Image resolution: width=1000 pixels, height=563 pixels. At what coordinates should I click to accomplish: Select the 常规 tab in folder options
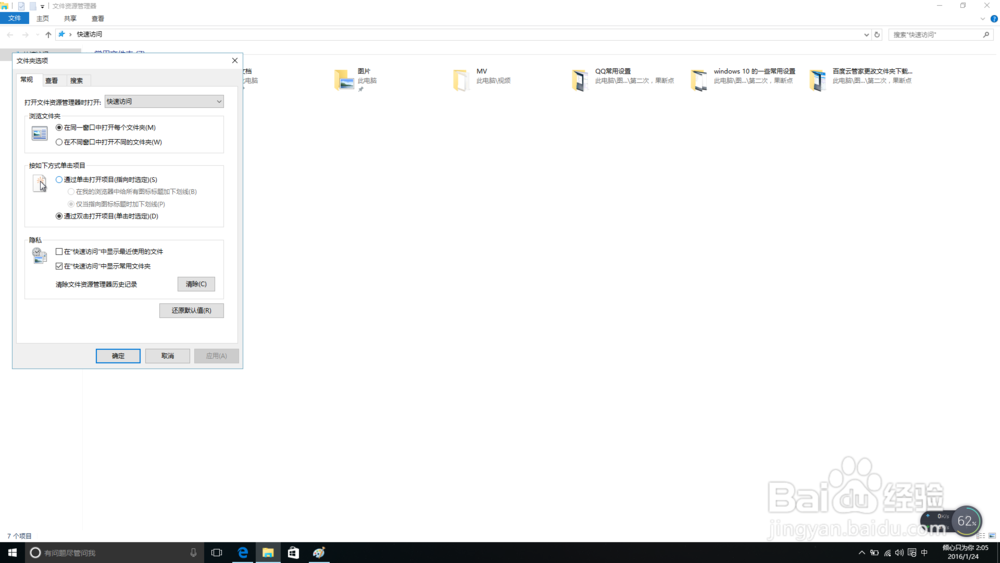(27, 80)
